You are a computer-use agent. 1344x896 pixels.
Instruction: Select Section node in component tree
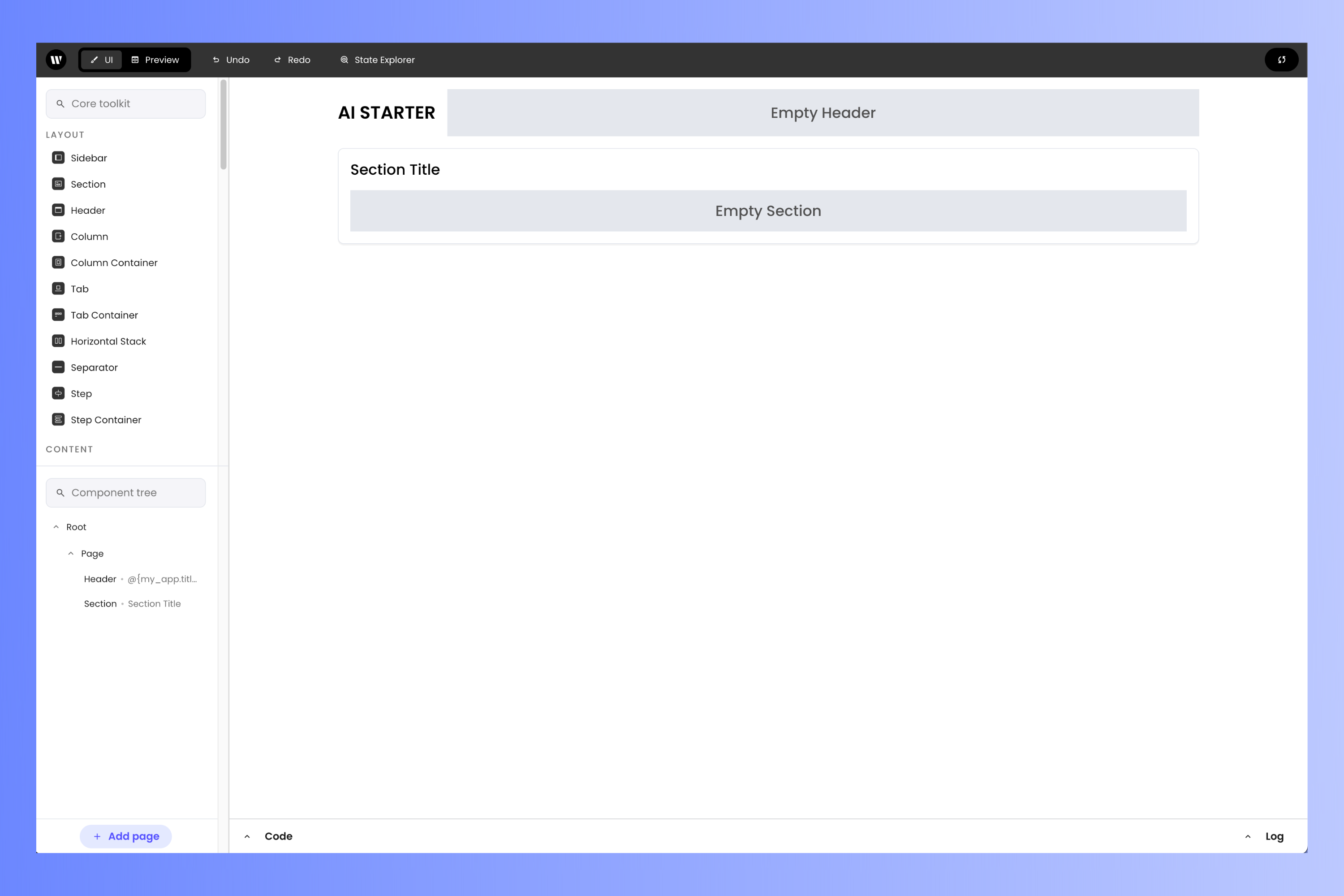(x=132, y=603)
